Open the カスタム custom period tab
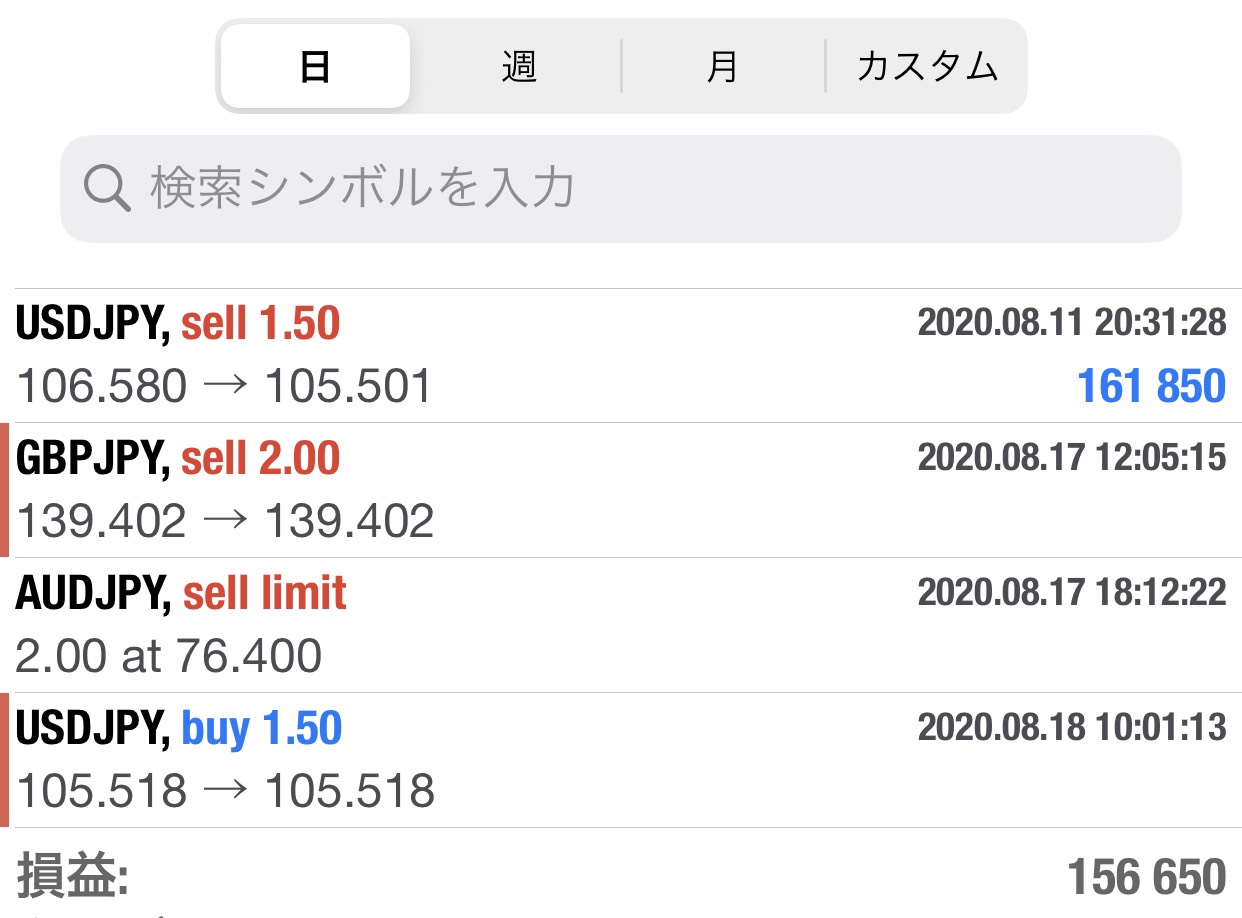Image resolution: width=1242 pixels, height=918 pixels. [927, 67]
